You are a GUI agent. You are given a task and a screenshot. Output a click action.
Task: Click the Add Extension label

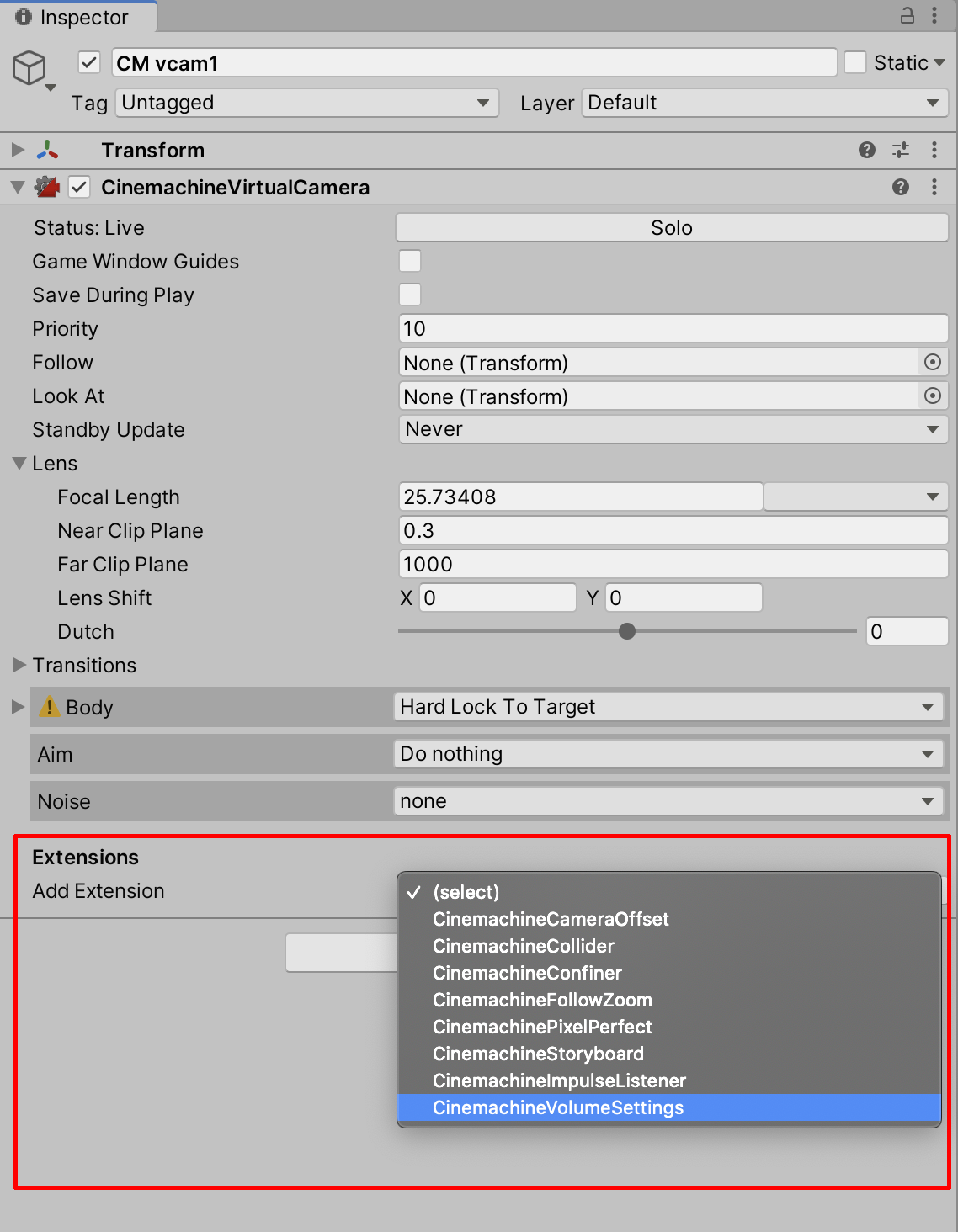[x=98, y=890]
